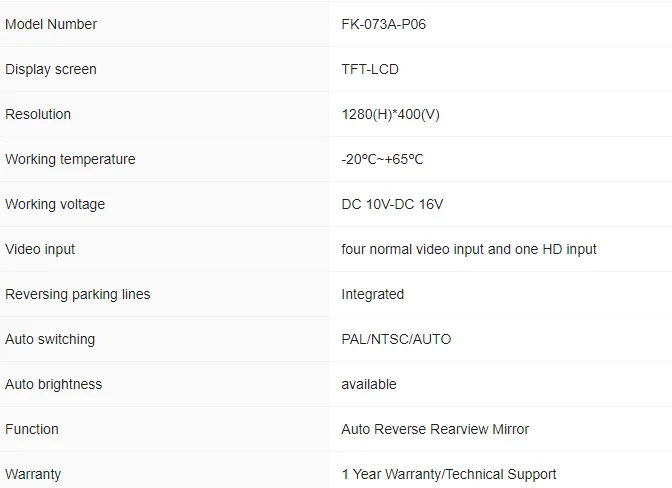Click the Display screen label

tap(51, 69)
